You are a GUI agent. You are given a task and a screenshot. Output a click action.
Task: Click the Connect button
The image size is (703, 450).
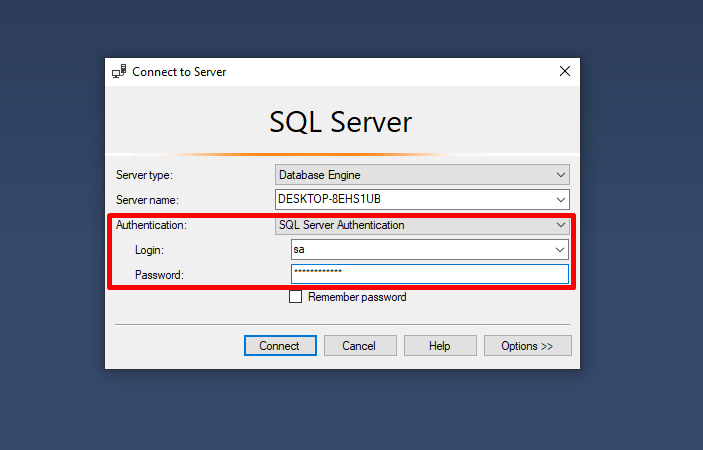pos(280,346)
